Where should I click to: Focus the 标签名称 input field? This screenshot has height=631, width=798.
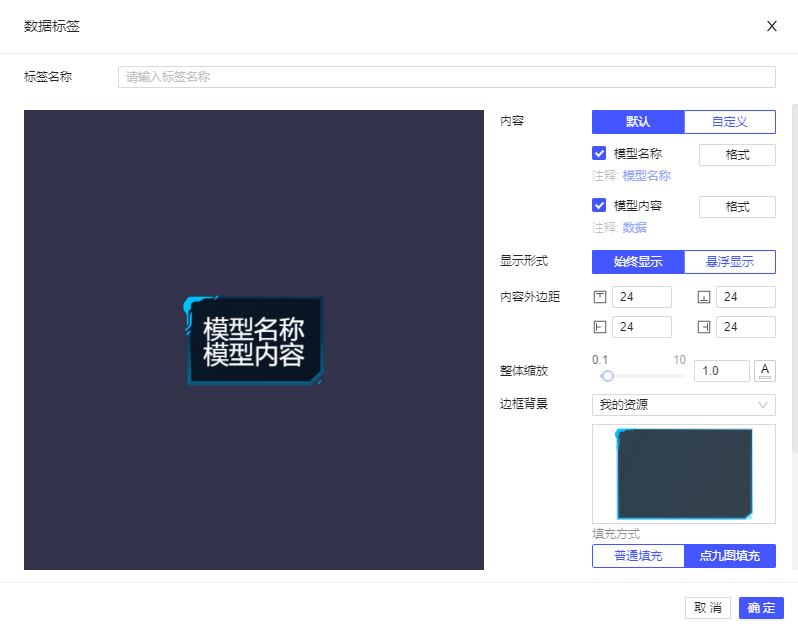(446, 77)
